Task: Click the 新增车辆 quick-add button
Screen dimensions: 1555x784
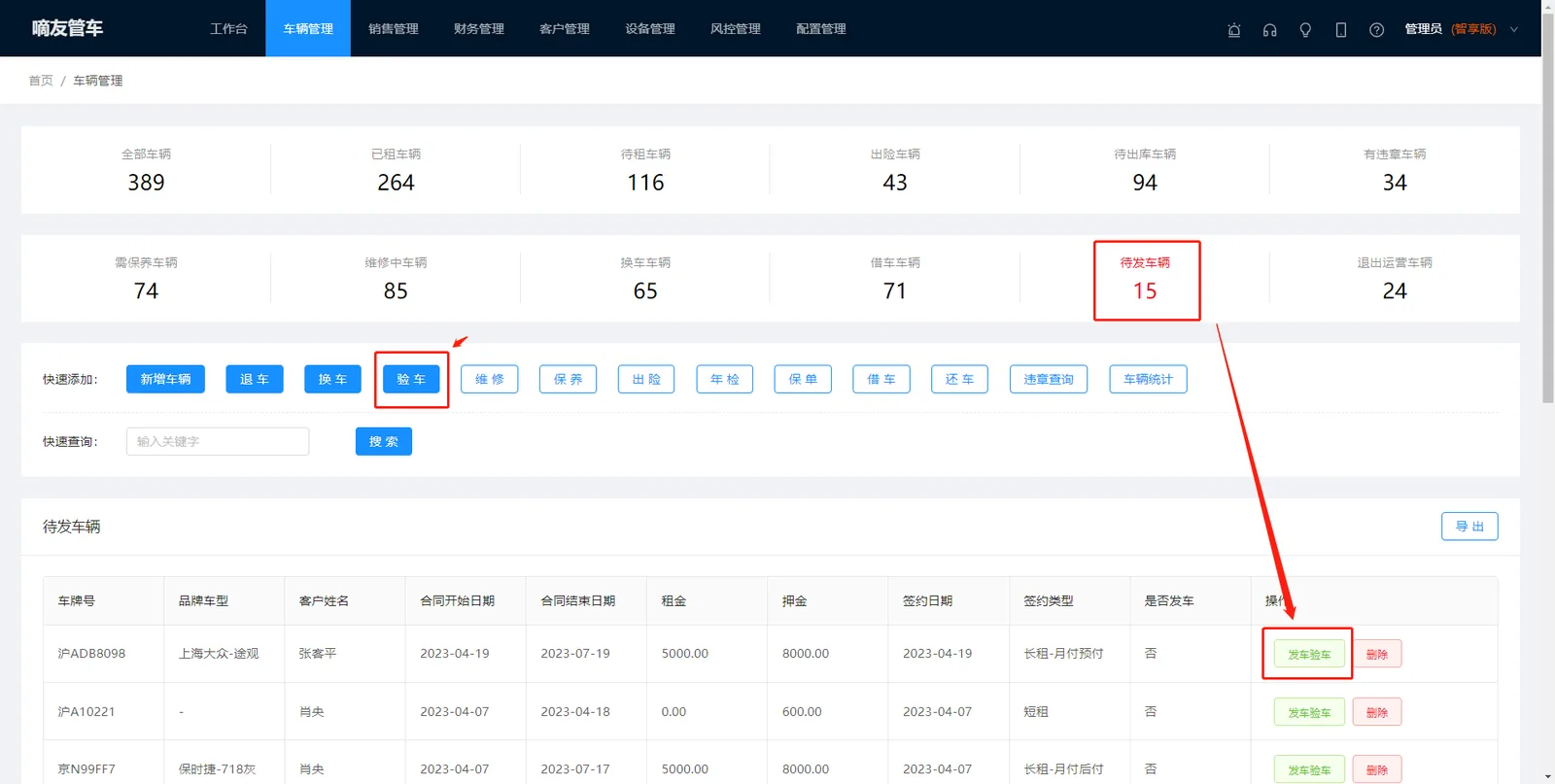Action: (x=165, y=379)
